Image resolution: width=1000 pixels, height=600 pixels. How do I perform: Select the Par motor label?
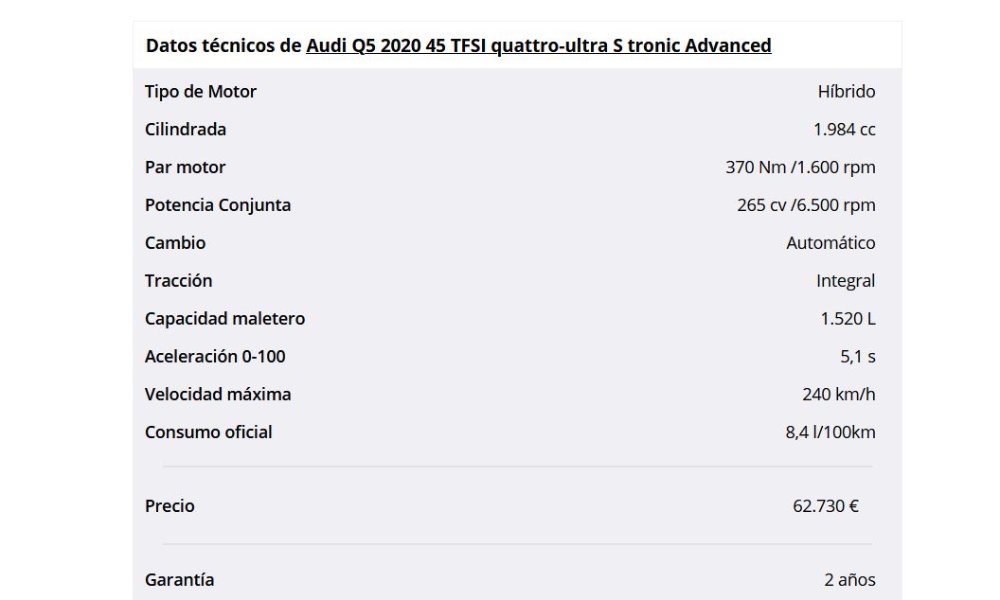pyautogui.click(x=185, y=167)
